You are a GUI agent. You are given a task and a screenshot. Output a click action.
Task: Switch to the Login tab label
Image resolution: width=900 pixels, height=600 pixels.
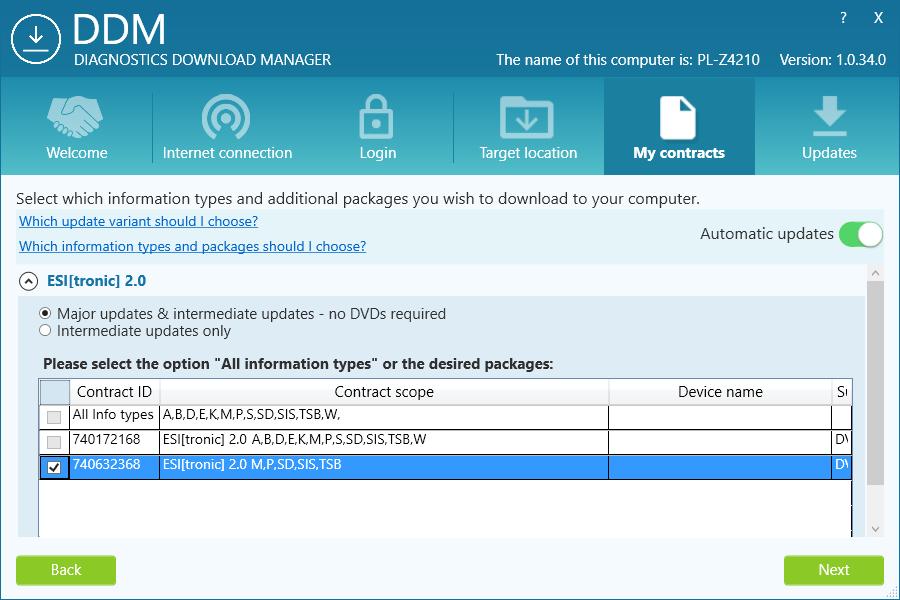click(x=378, y=153)
